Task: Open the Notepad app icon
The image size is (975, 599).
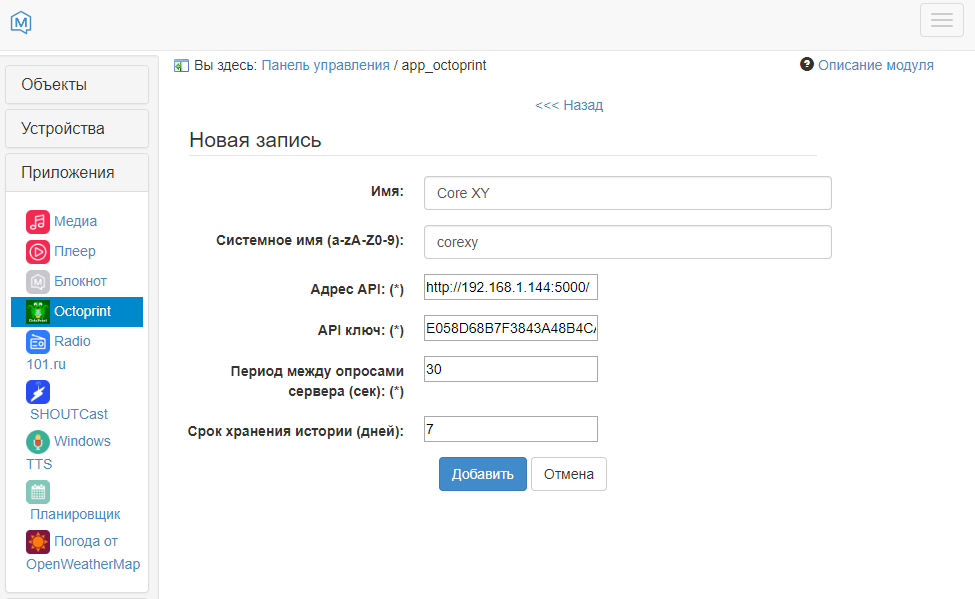Action: click(x=38, y=281)
